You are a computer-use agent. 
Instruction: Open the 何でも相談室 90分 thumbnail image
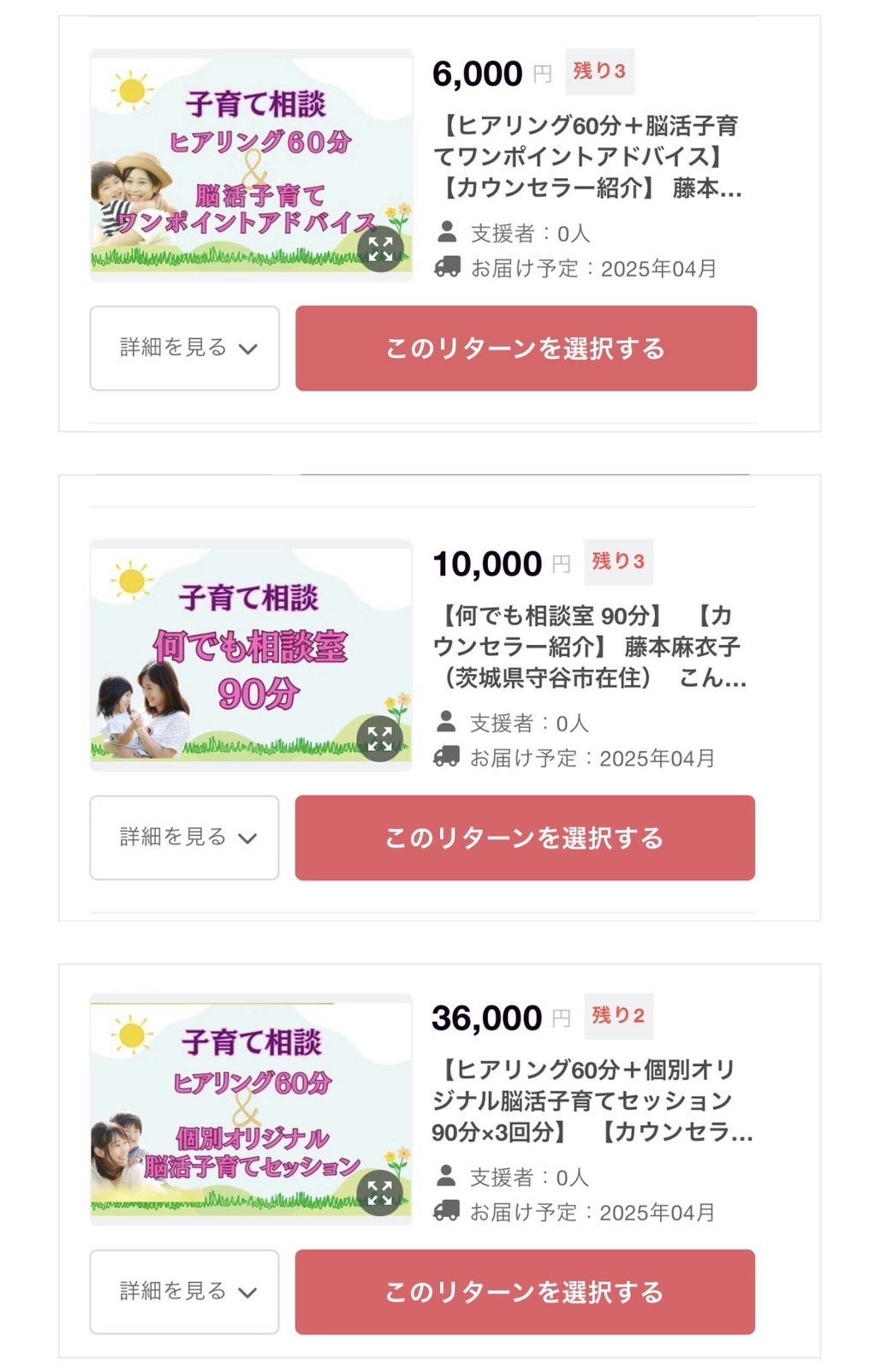(x=240, y=653)
